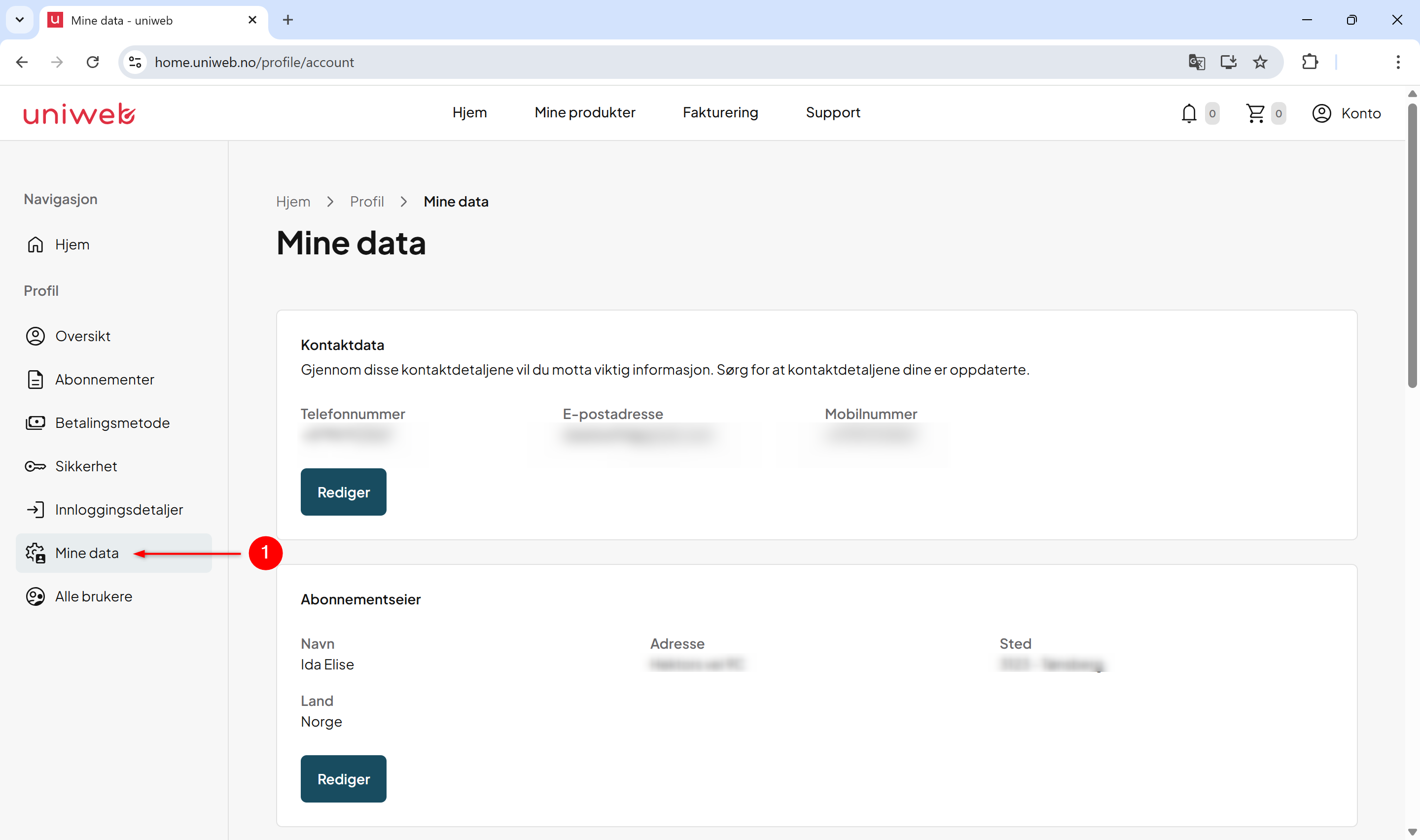Viewport: 1420px width, 840px height.
Task: Click the Konto account avatar icon
Action: [1321, 113]
